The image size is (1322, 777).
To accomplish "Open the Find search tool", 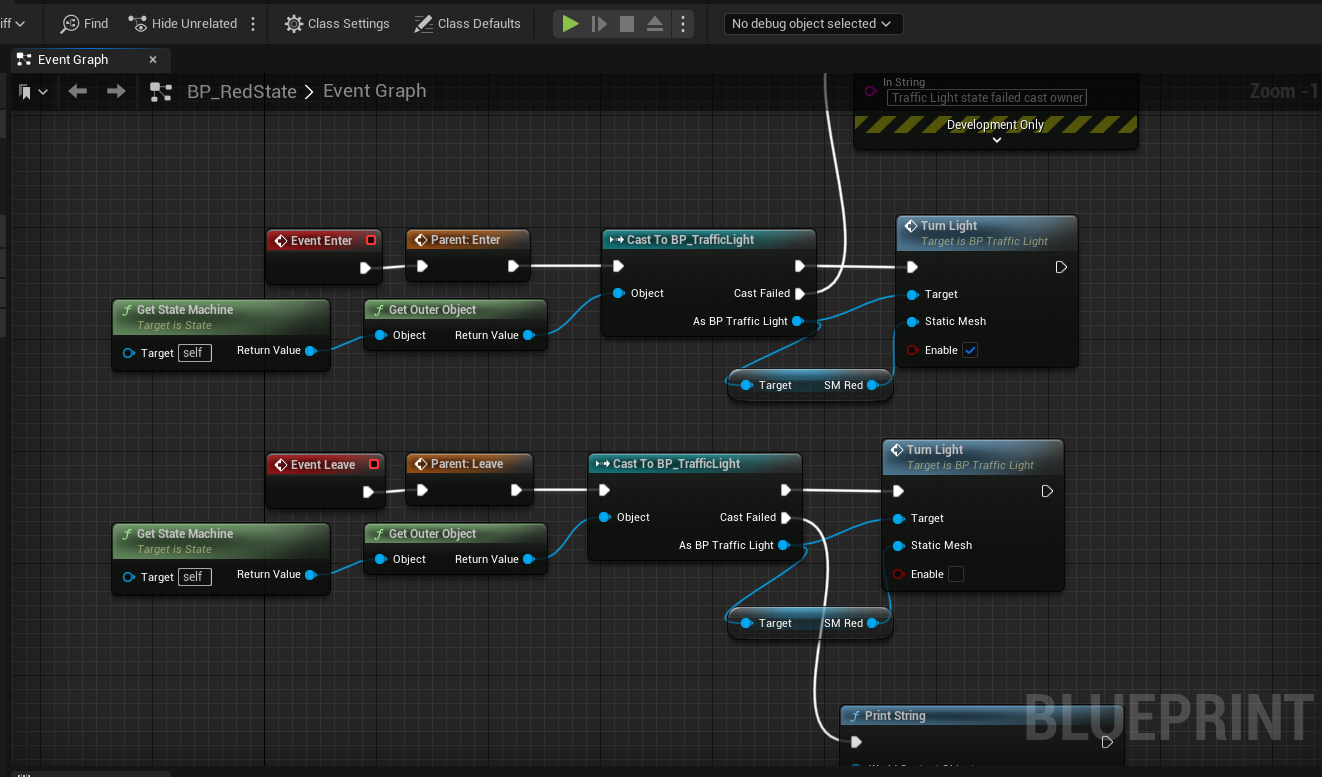I will coord(84,23).
